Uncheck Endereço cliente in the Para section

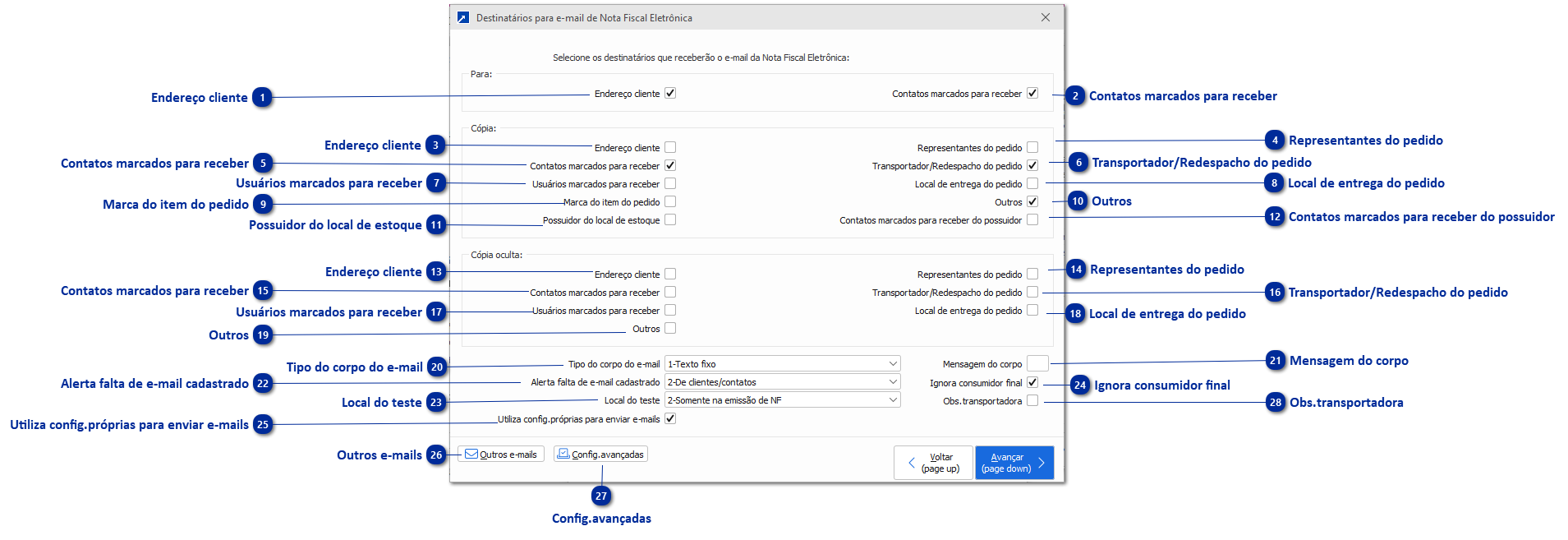pos(670,94)
